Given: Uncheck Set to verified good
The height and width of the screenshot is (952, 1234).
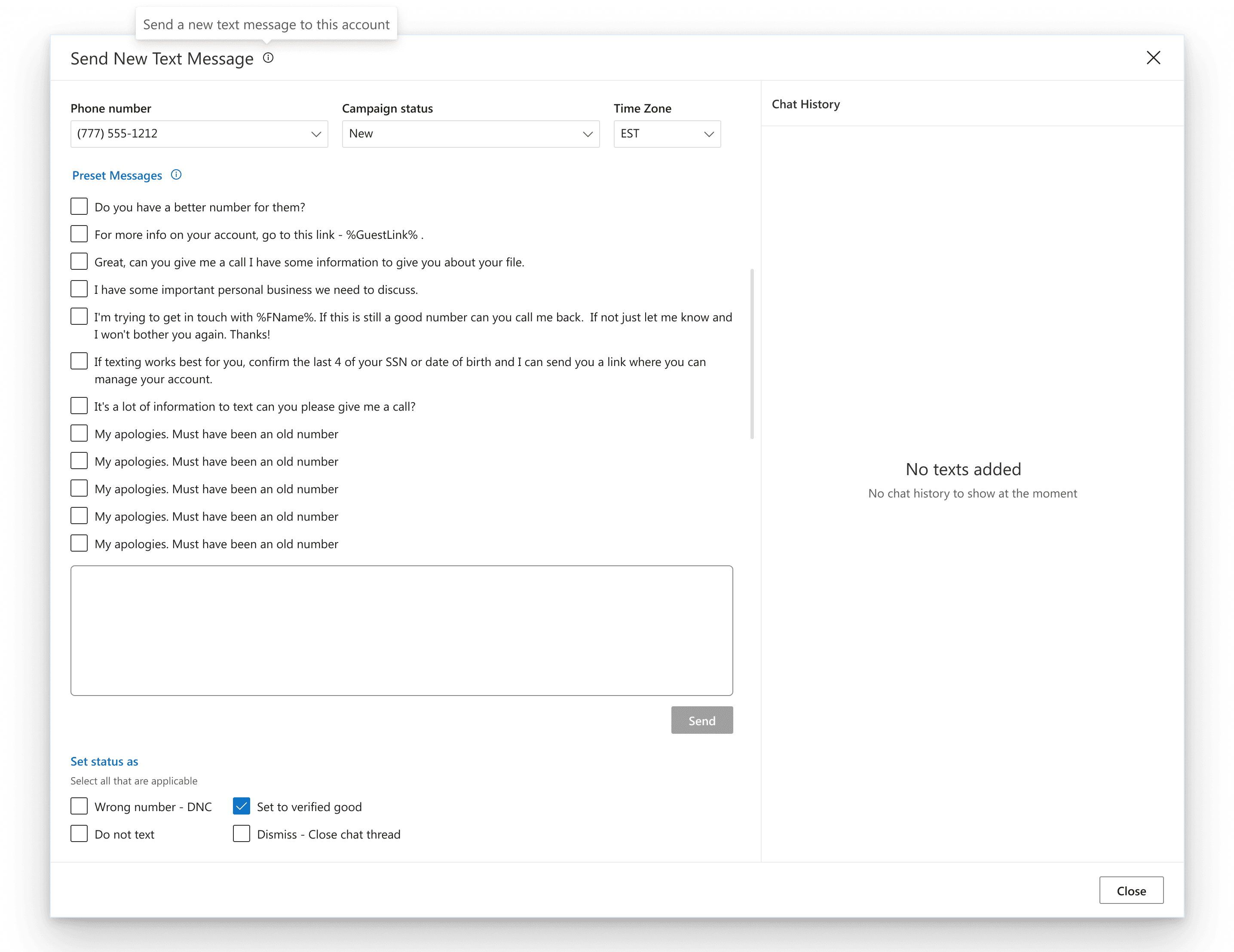Looking at the screenshot, I should [x=241, y=806].
